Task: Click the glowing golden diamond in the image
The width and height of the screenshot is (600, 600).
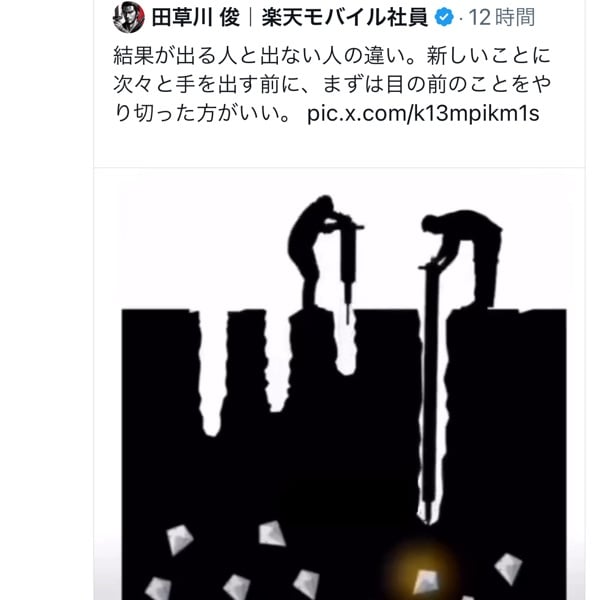Action: [x=426, y=581]
